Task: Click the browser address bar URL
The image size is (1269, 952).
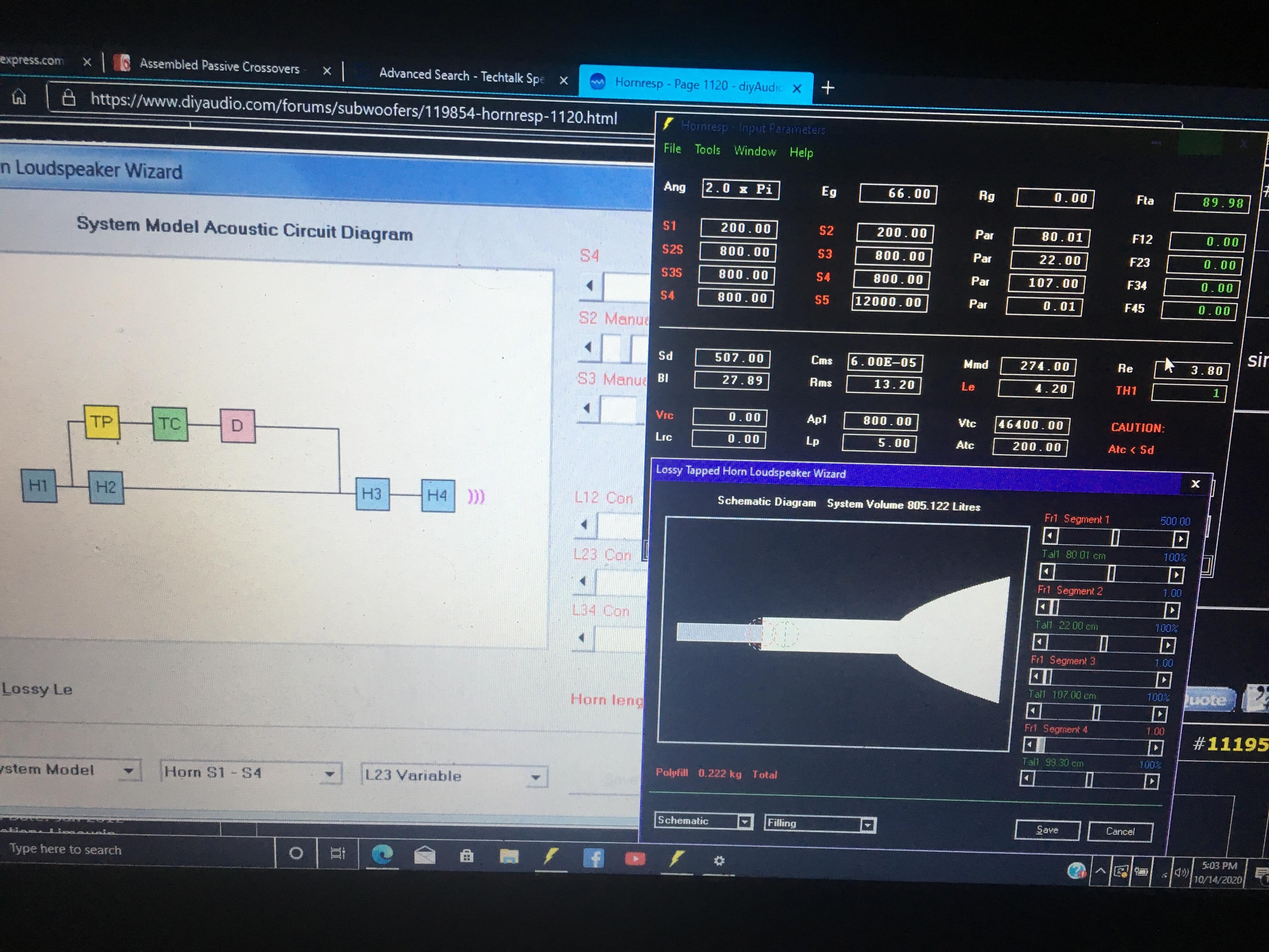Action: 353,109
